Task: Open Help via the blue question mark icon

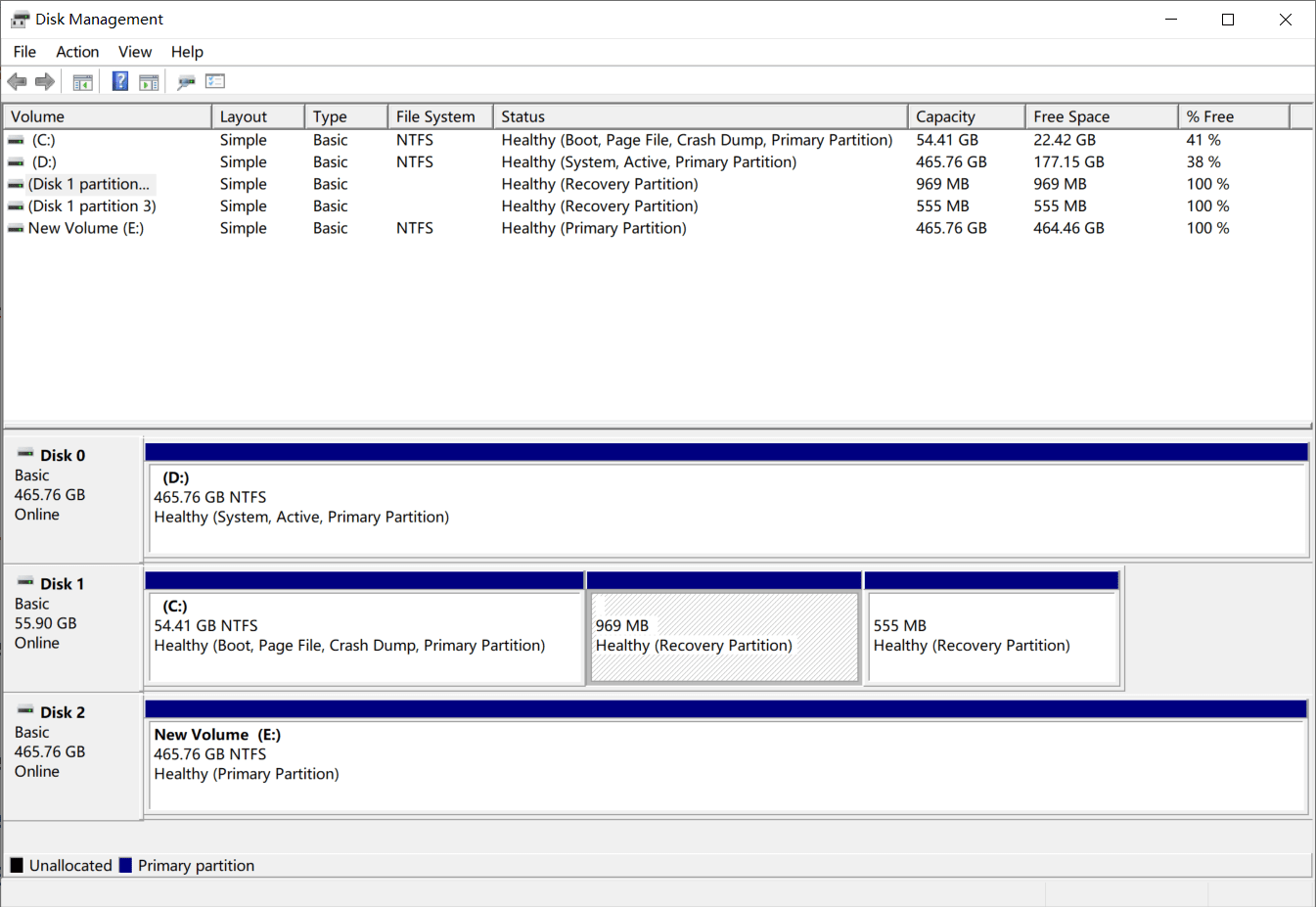Action: coord(119,81)
